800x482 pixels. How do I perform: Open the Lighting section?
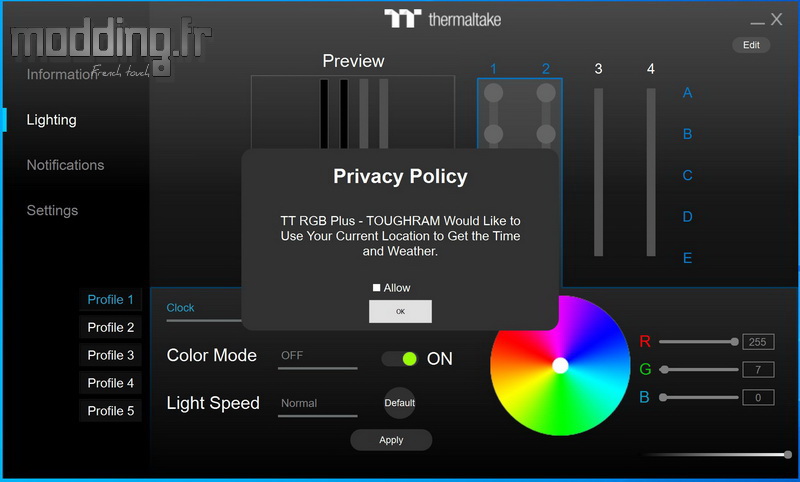tap(52, 120)
